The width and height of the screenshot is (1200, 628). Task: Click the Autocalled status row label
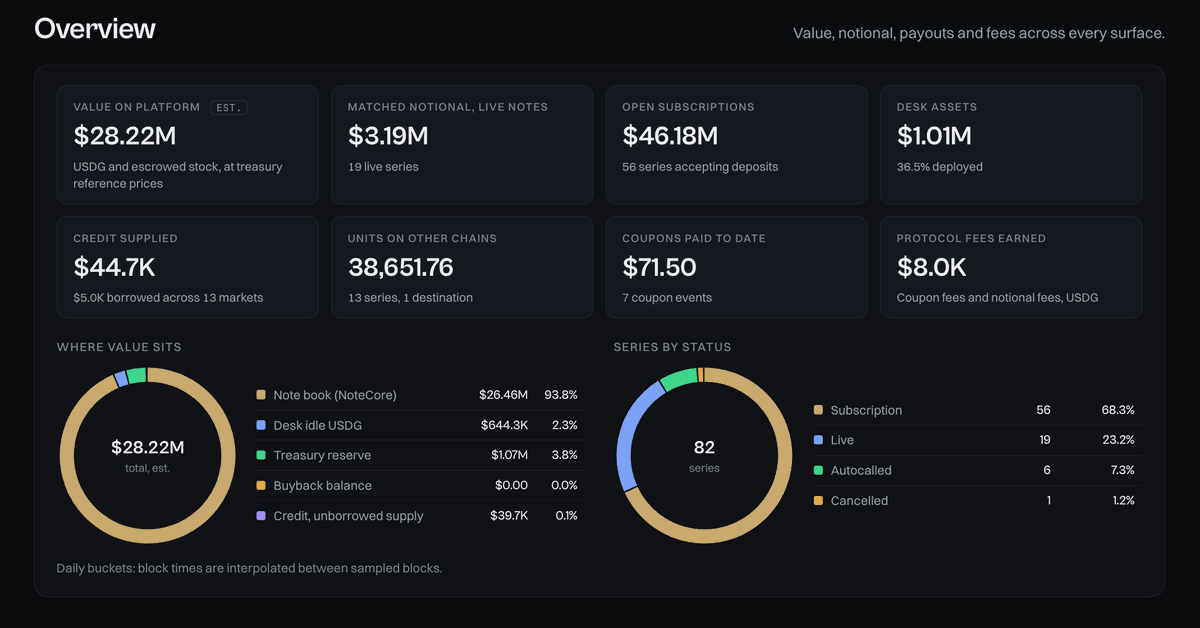tap(861, 470)
